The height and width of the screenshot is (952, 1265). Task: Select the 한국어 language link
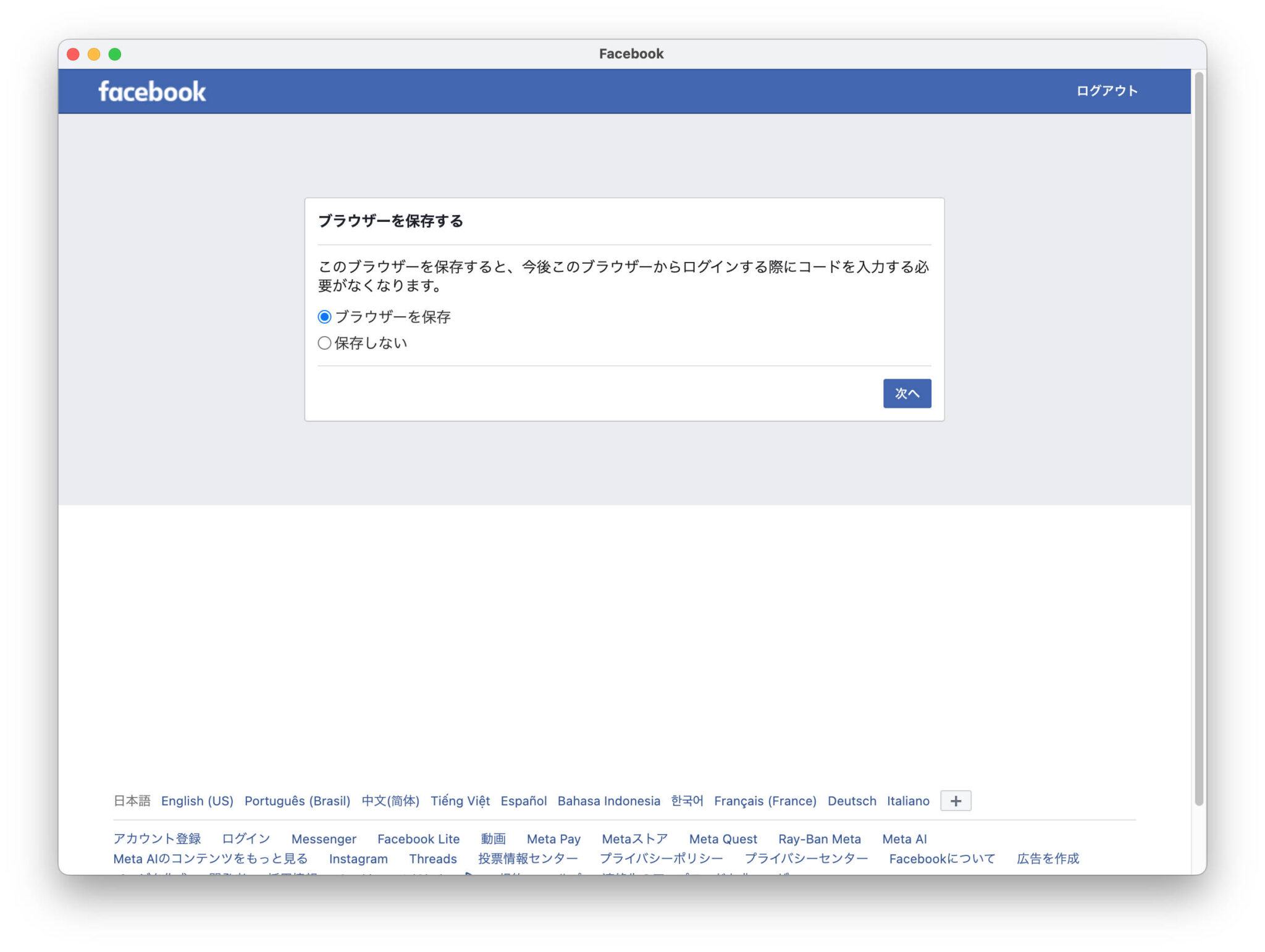click(x=687, y=801)
